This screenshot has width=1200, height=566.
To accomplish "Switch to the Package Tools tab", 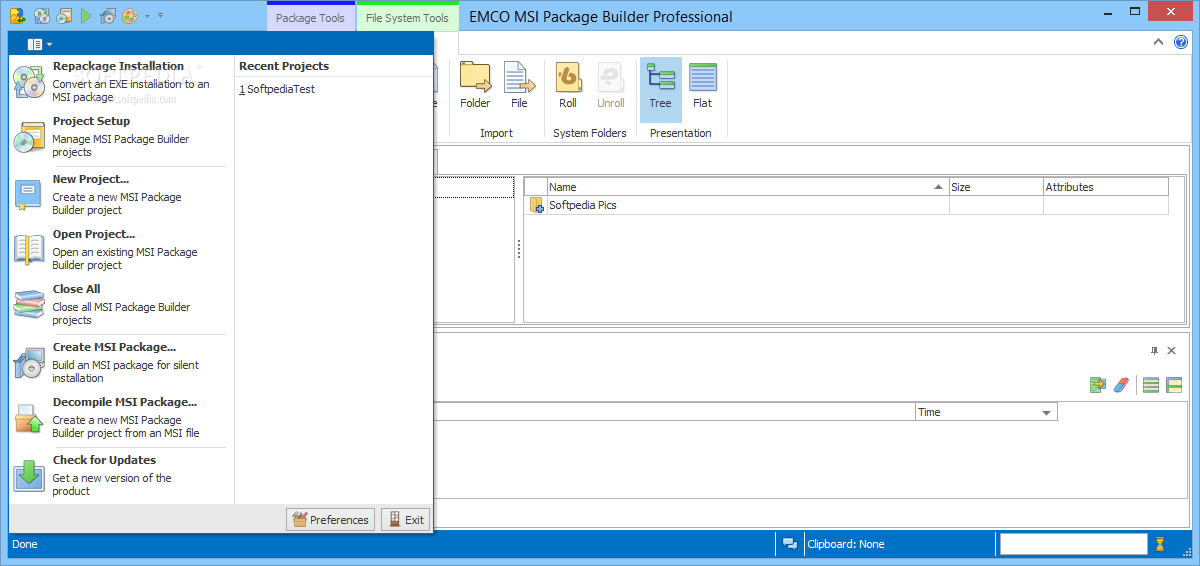I will tap(310, 18).
